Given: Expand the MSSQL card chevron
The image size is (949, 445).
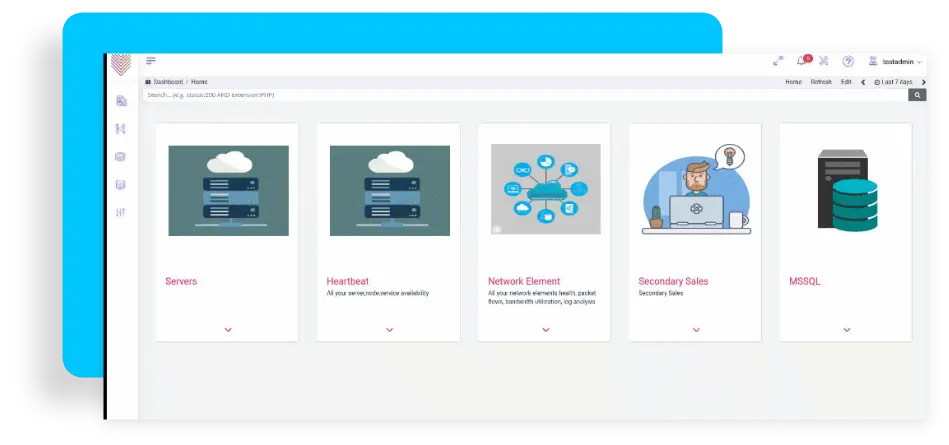Looking at the screenshot, I should coord(847,329).
